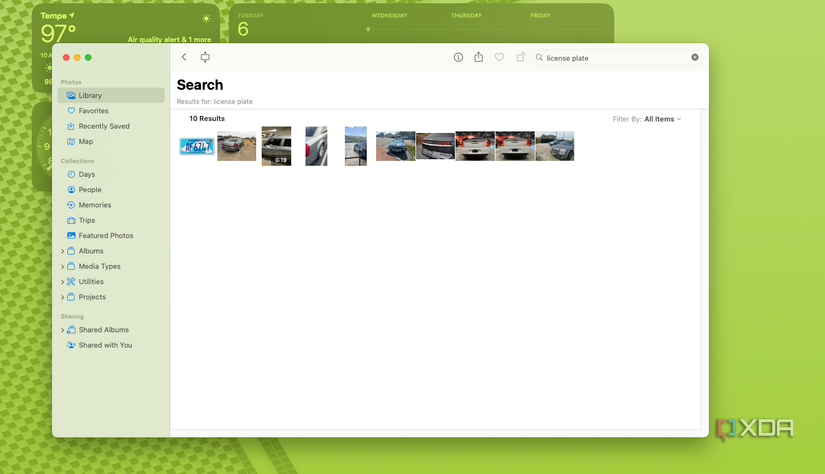Click the rotate icon in toolbar

(x=520, y=57)
